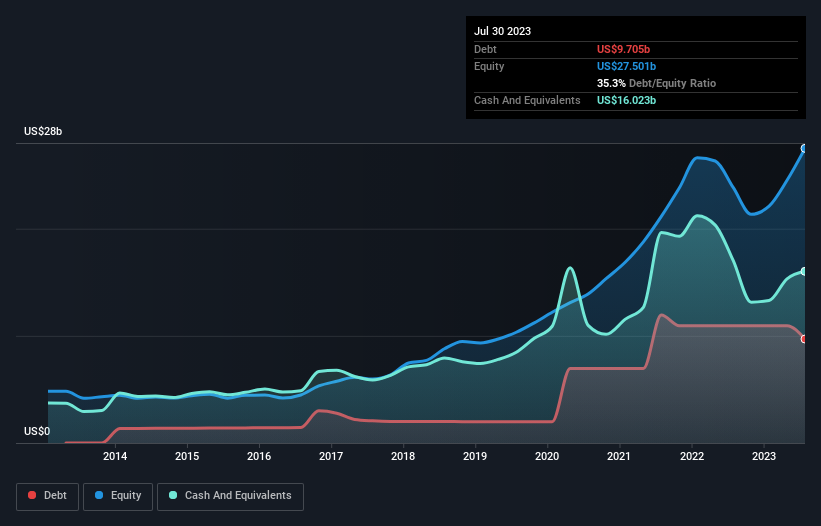Click the US$9.705b debt value
The image size is (821, 526).
point(623,49)
